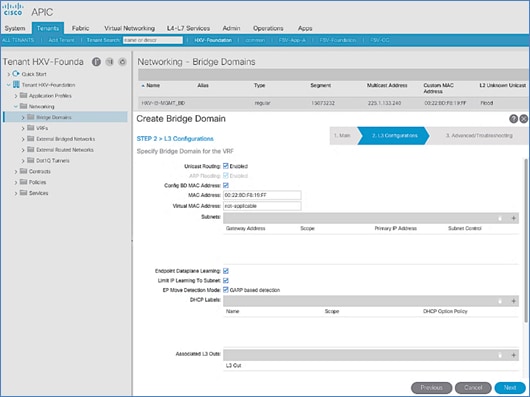
Task: Click Add Tenant link
Action: pos(61,40)
